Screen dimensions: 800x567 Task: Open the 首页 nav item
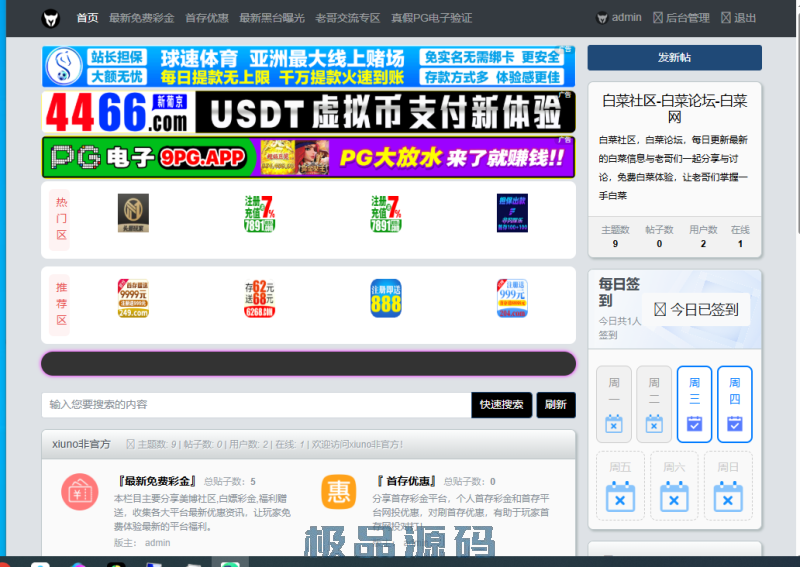point(87,18)
